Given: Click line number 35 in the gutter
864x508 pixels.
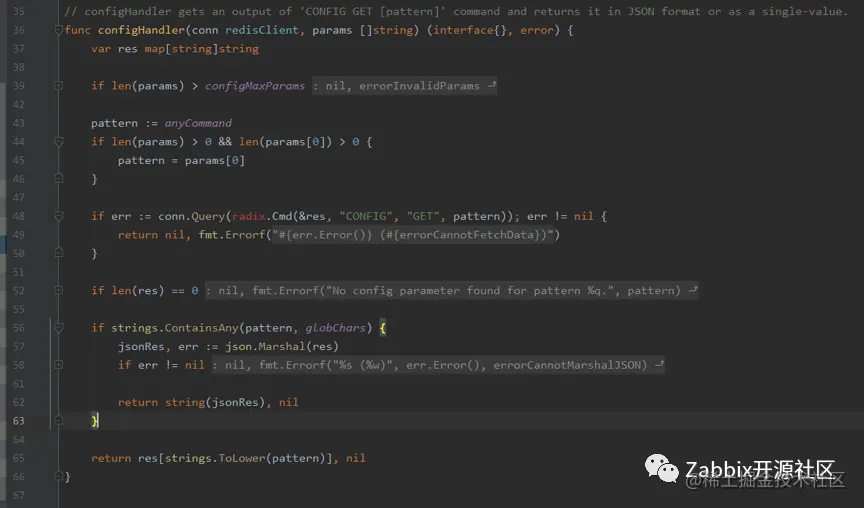Looking at the screenshot, I should point(19,12).
